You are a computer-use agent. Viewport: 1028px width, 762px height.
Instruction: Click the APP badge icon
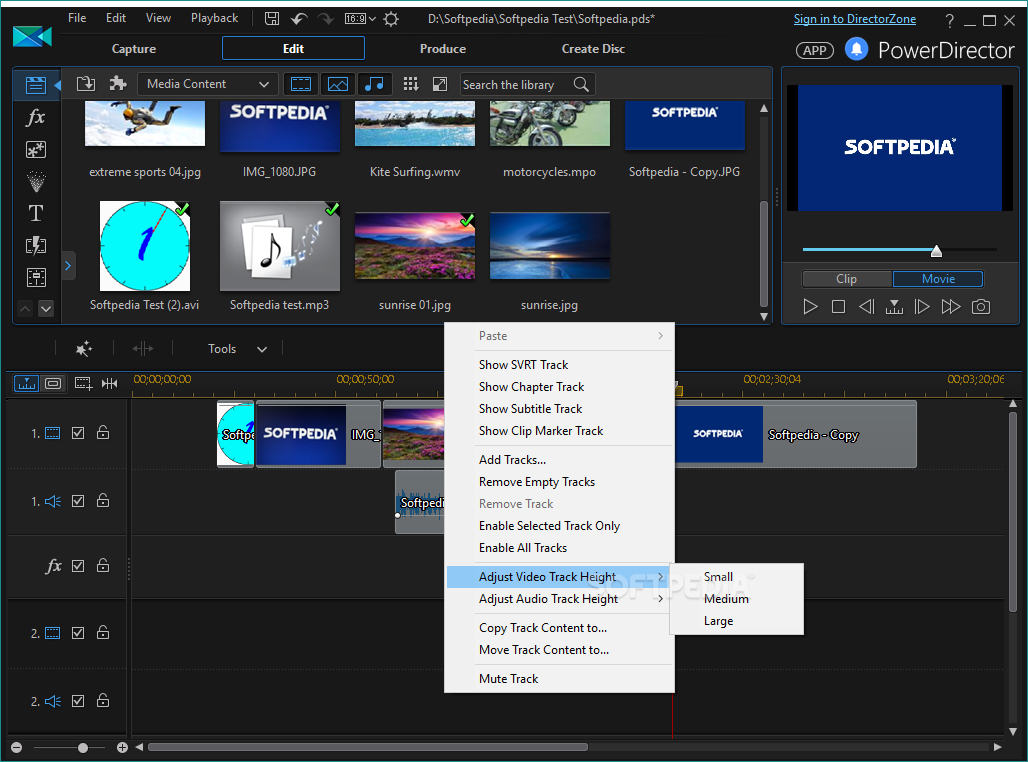815,50
